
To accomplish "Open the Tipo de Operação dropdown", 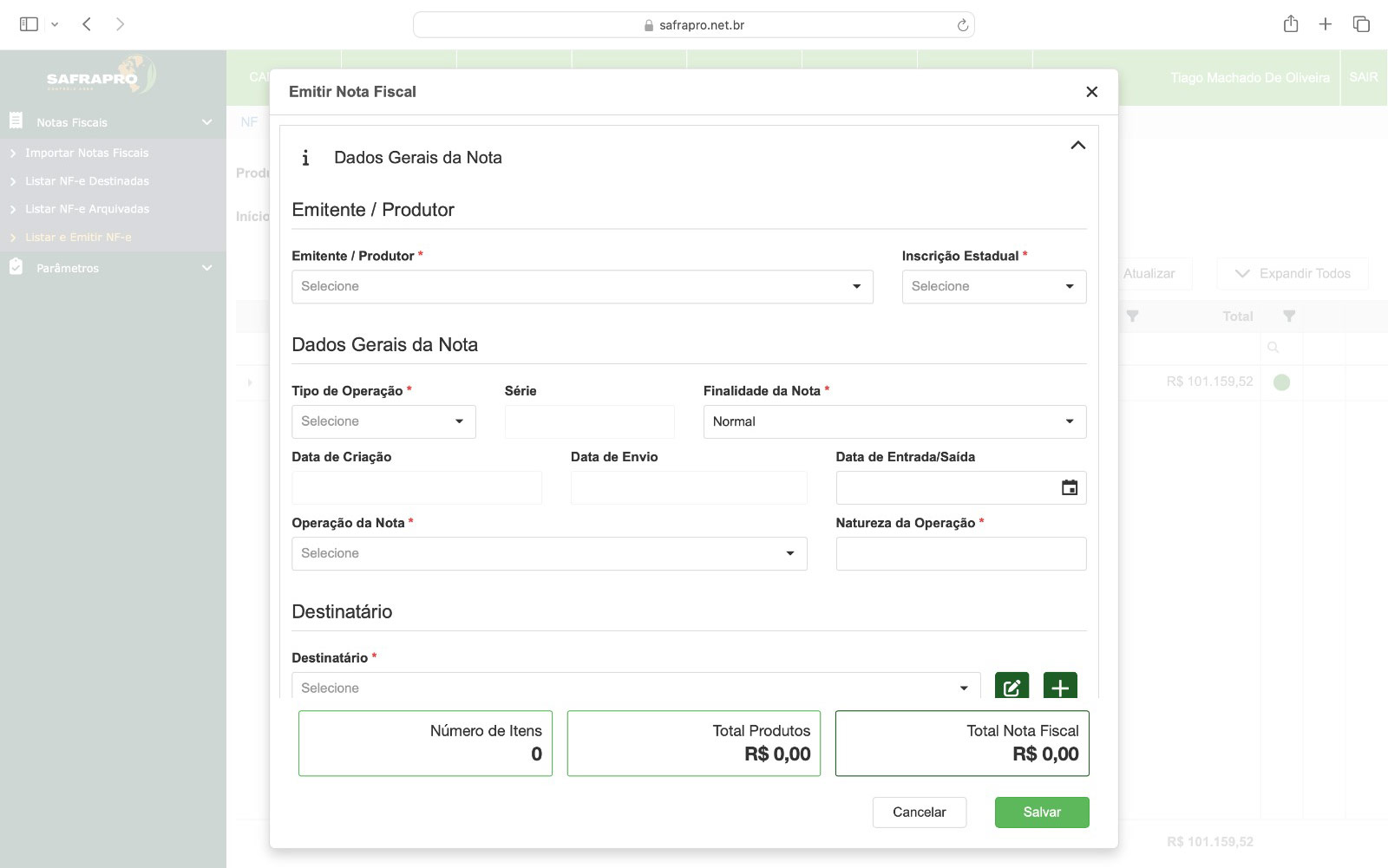I will click(383, 422).
